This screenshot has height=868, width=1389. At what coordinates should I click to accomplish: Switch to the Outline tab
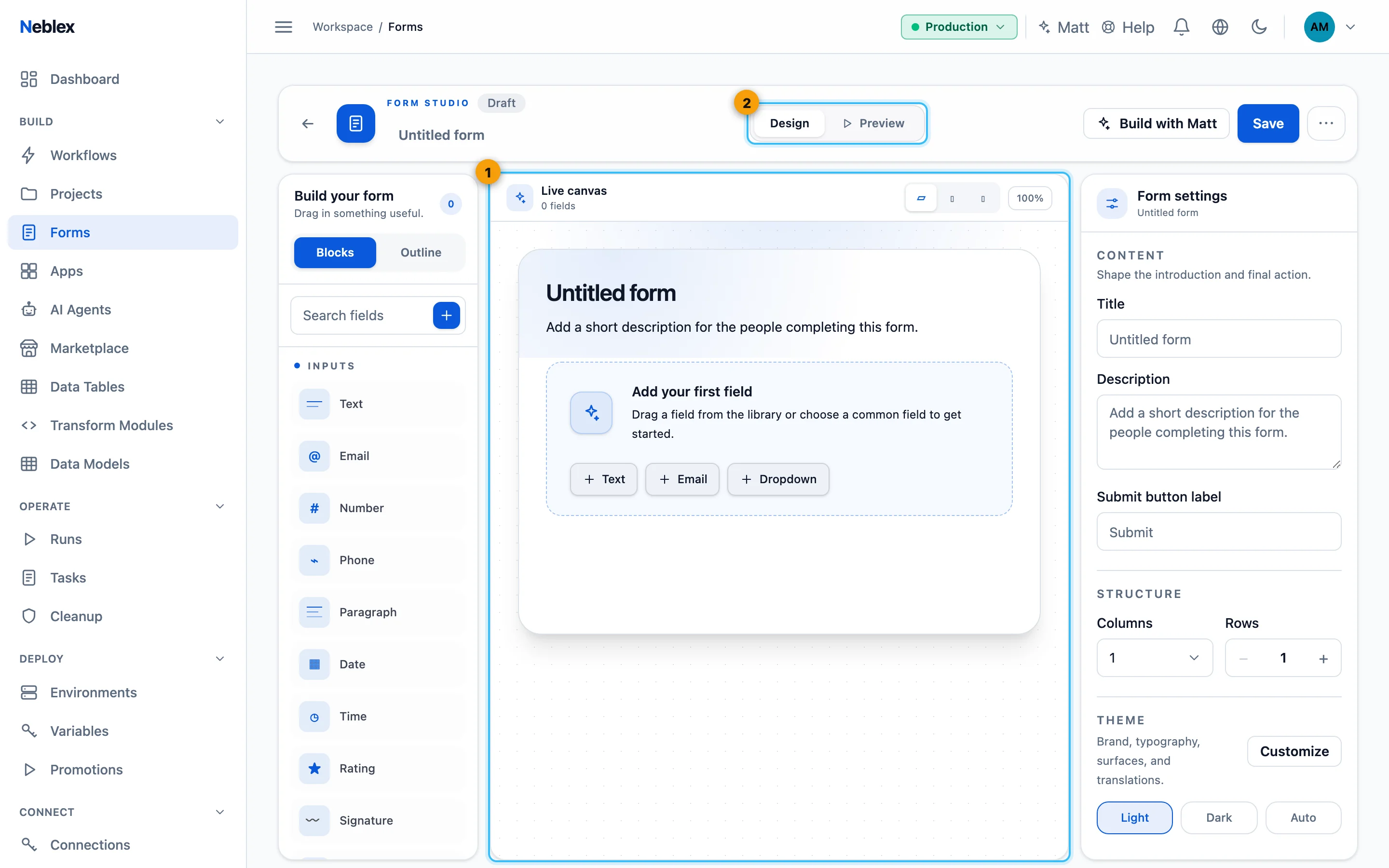(421, 253)
